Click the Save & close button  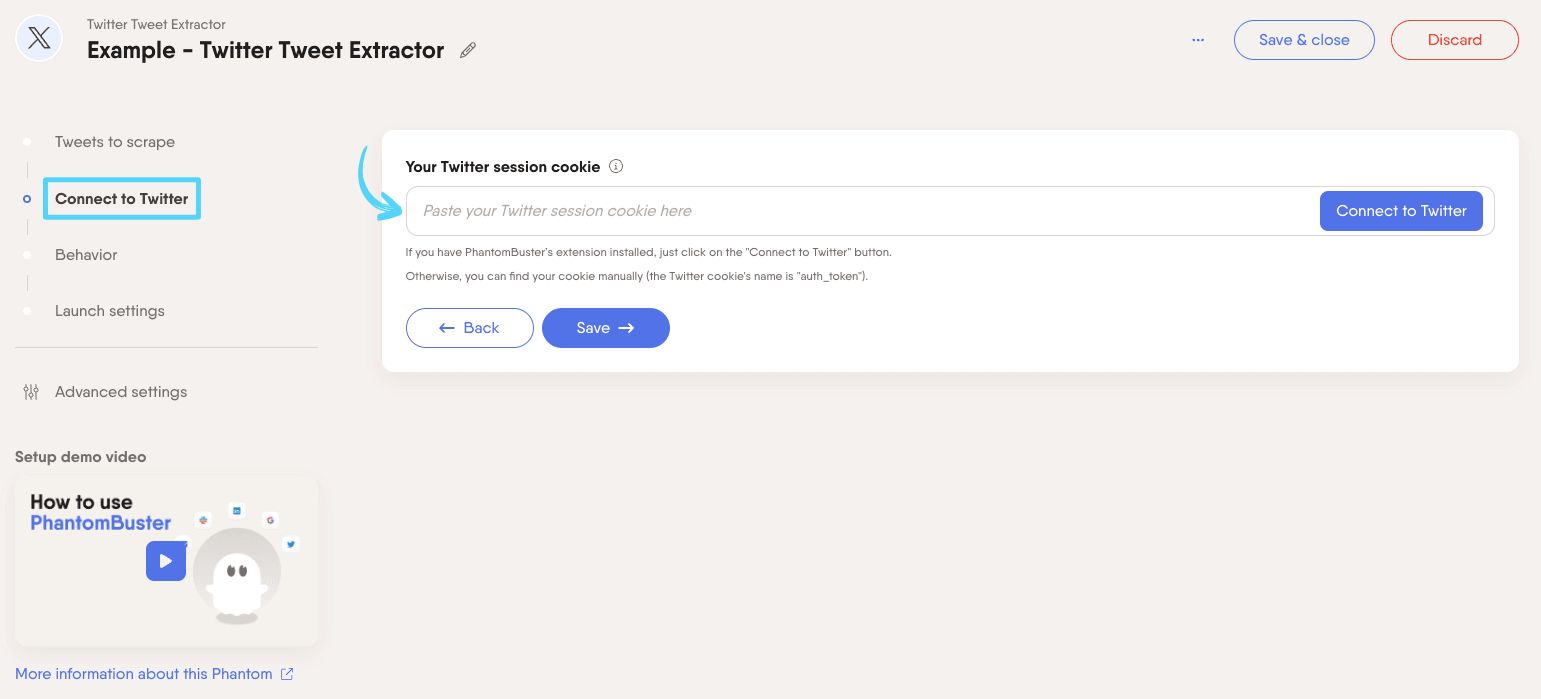[x=1303, y=40]
